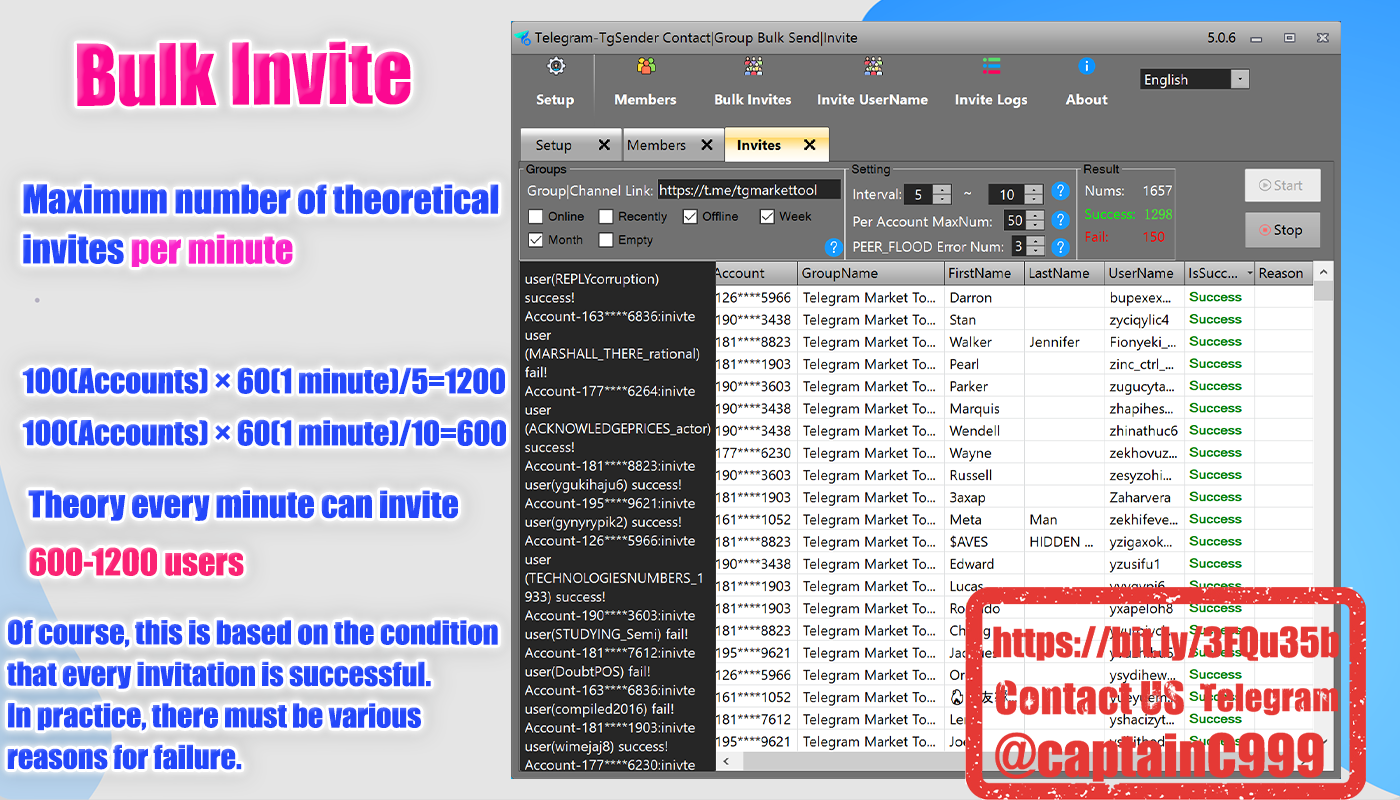Sort by the FirstName column header
1400x800 pixels.
(x=985, y=273)
